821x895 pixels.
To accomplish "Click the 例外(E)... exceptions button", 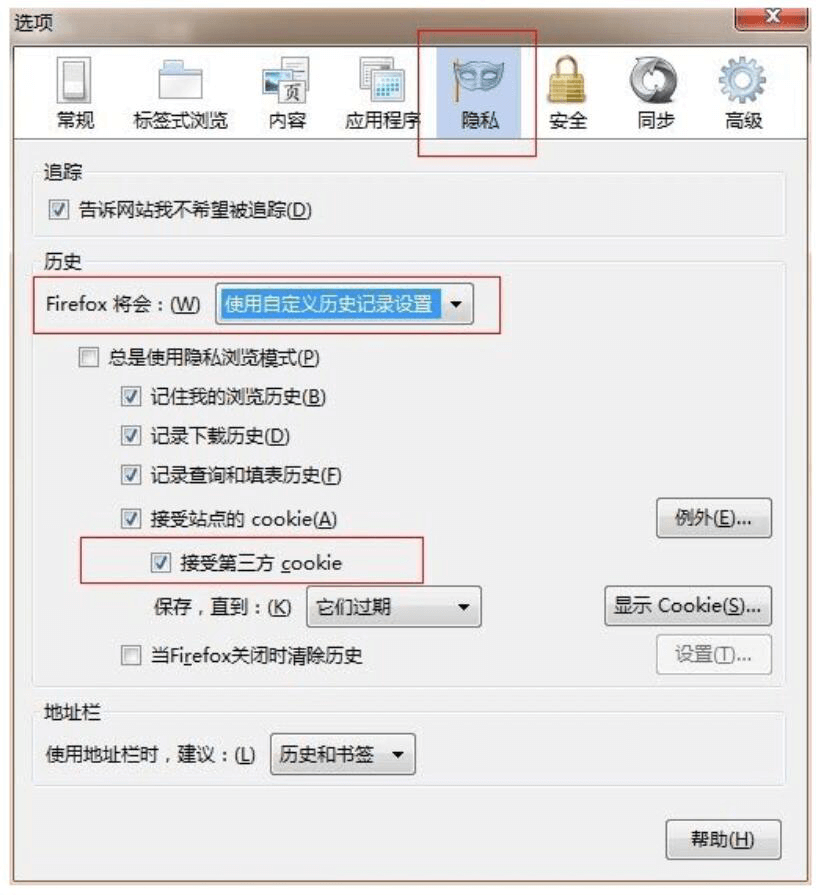I will [x=714, y=518].
